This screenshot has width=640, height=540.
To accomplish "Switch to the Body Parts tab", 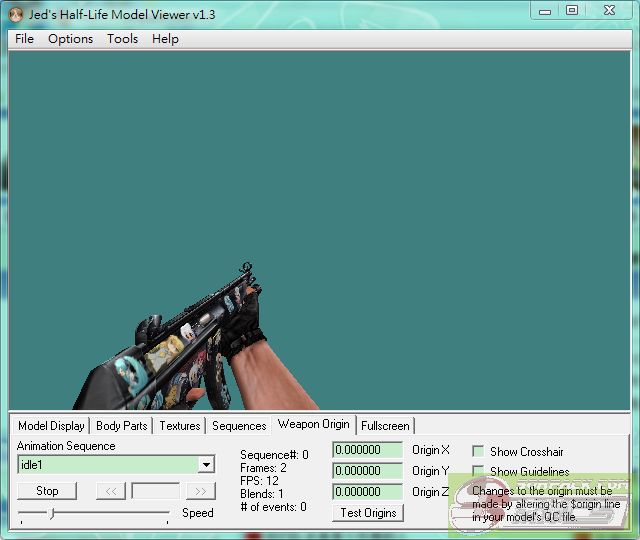I will coord(121,426).
